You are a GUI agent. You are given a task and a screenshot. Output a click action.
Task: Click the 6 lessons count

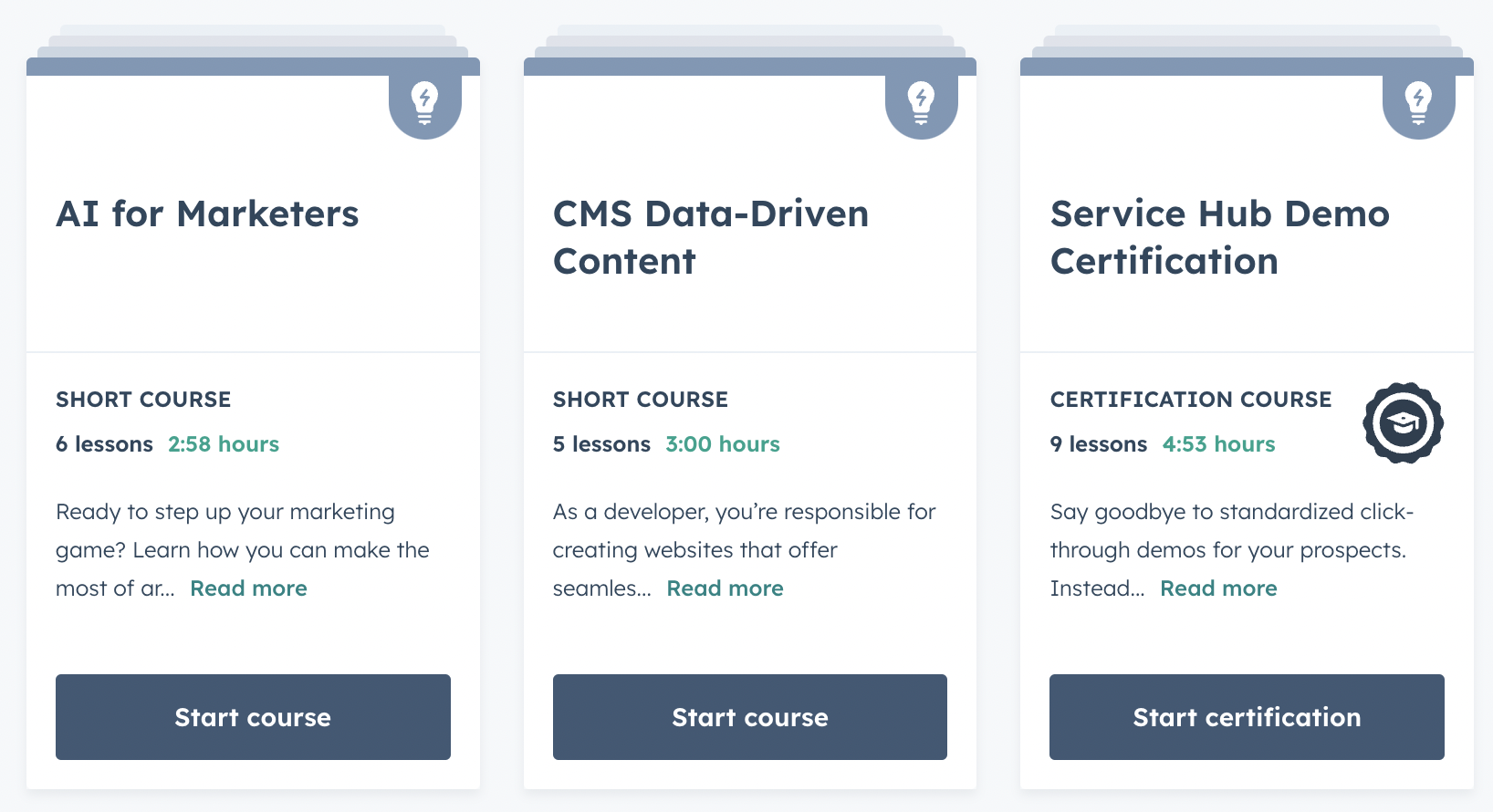pyautogui.click(x=104, y=444)
